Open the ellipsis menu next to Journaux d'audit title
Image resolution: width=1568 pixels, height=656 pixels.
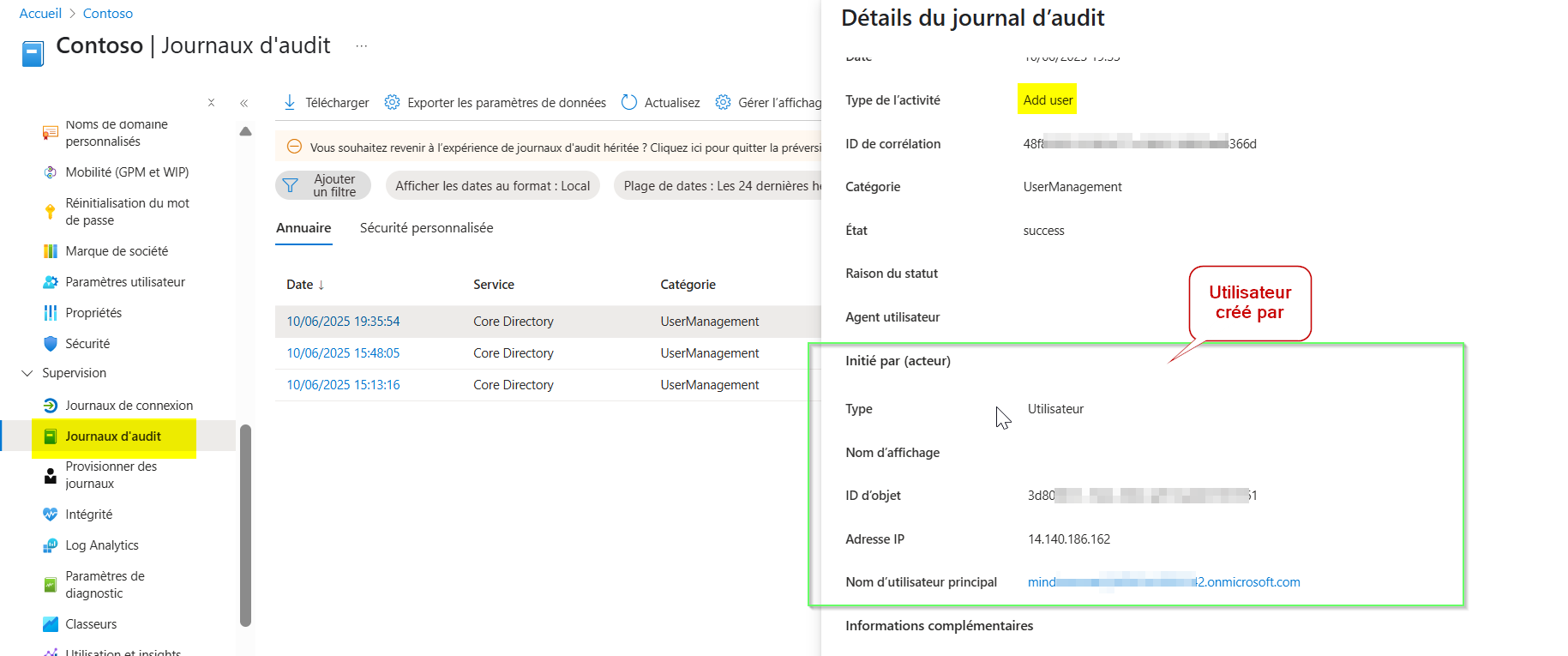362,45
